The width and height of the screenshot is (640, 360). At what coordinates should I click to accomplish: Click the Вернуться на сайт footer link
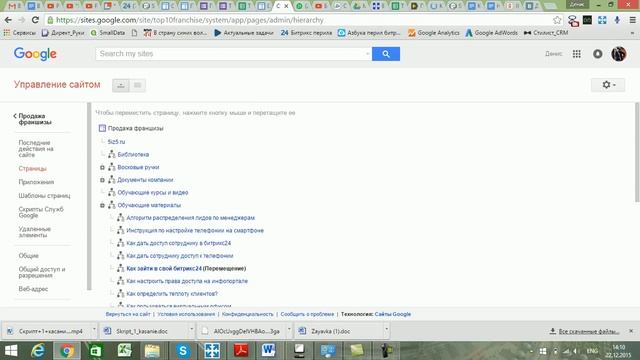point(128,314)
